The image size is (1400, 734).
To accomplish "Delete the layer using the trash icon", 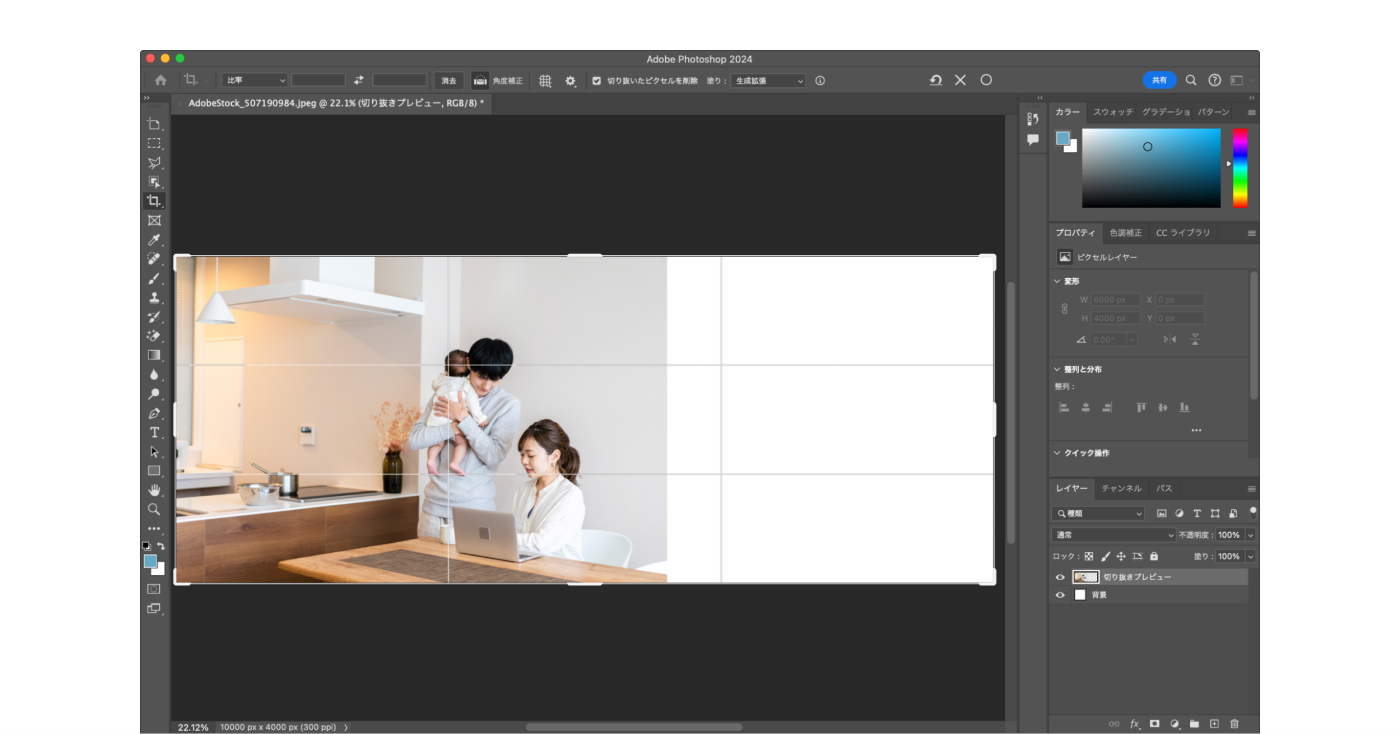I will tap(1234, 723).
